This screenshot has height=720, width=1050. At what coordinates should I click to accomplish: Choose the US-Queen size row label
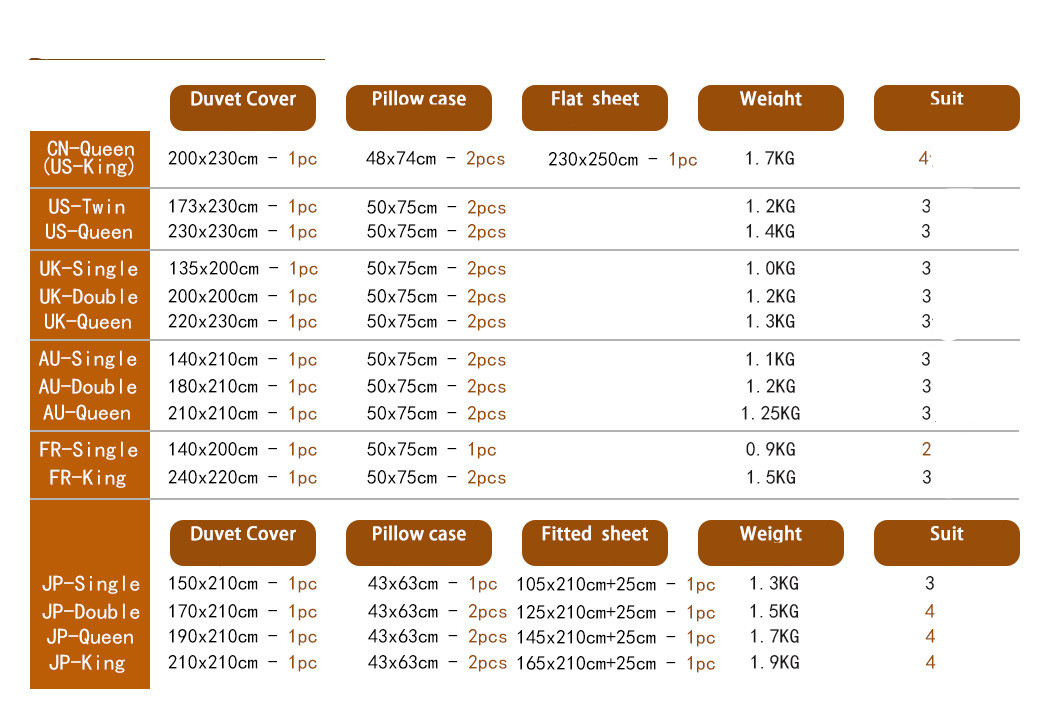tap(89, 232)
